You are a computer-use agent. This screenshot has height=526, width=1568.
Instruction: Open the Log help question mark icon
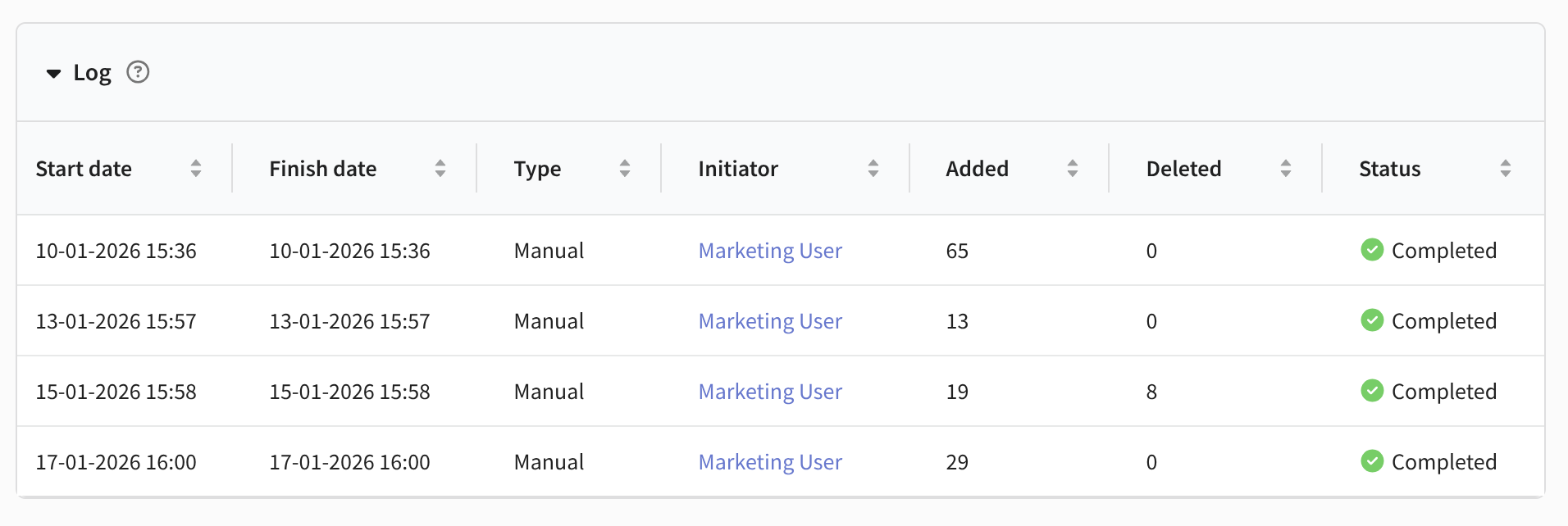(138, 72)
